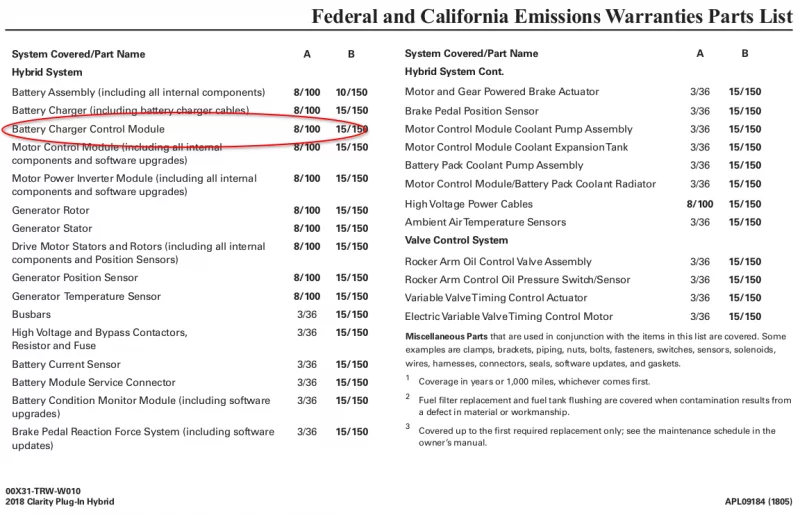Select the Generator Position Sensor entry
Screen dimensions: 800x515
pyautogui.click(x=75, y=278)
